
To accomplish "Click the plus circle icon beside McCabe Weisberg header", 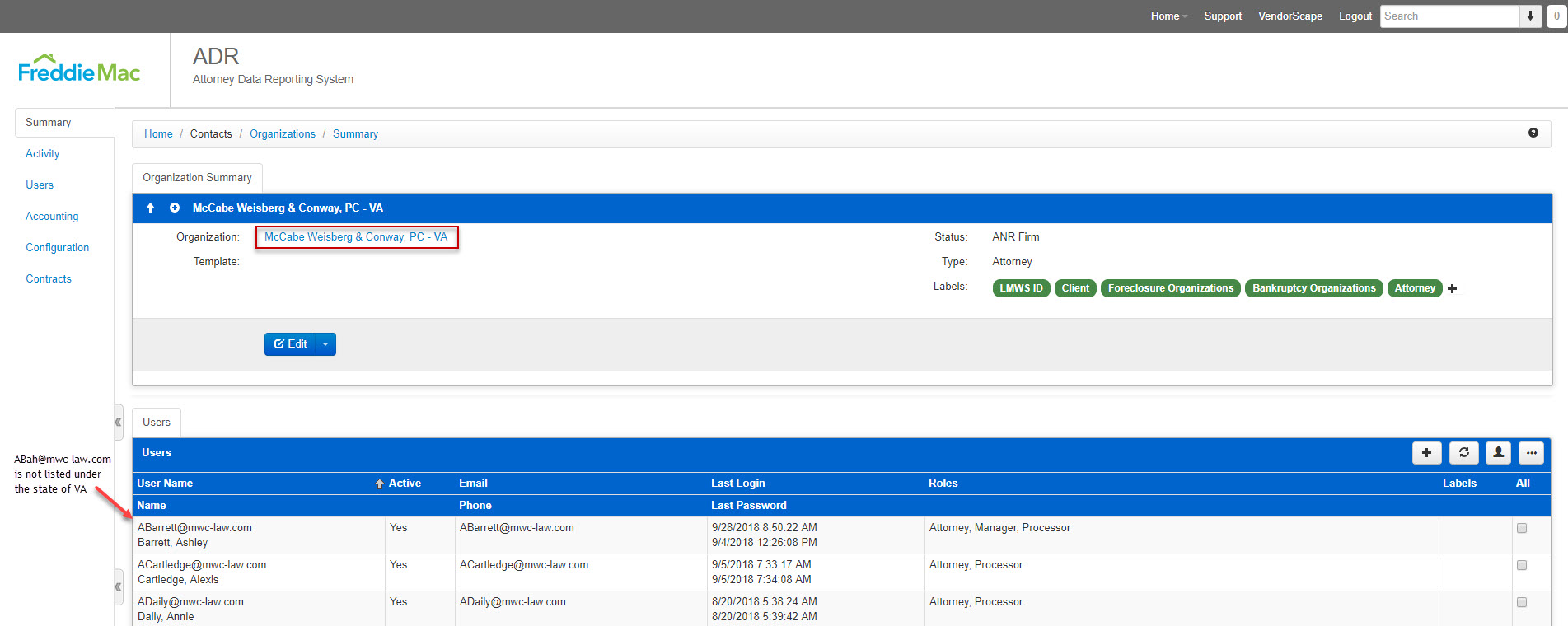I will [175, 208].
